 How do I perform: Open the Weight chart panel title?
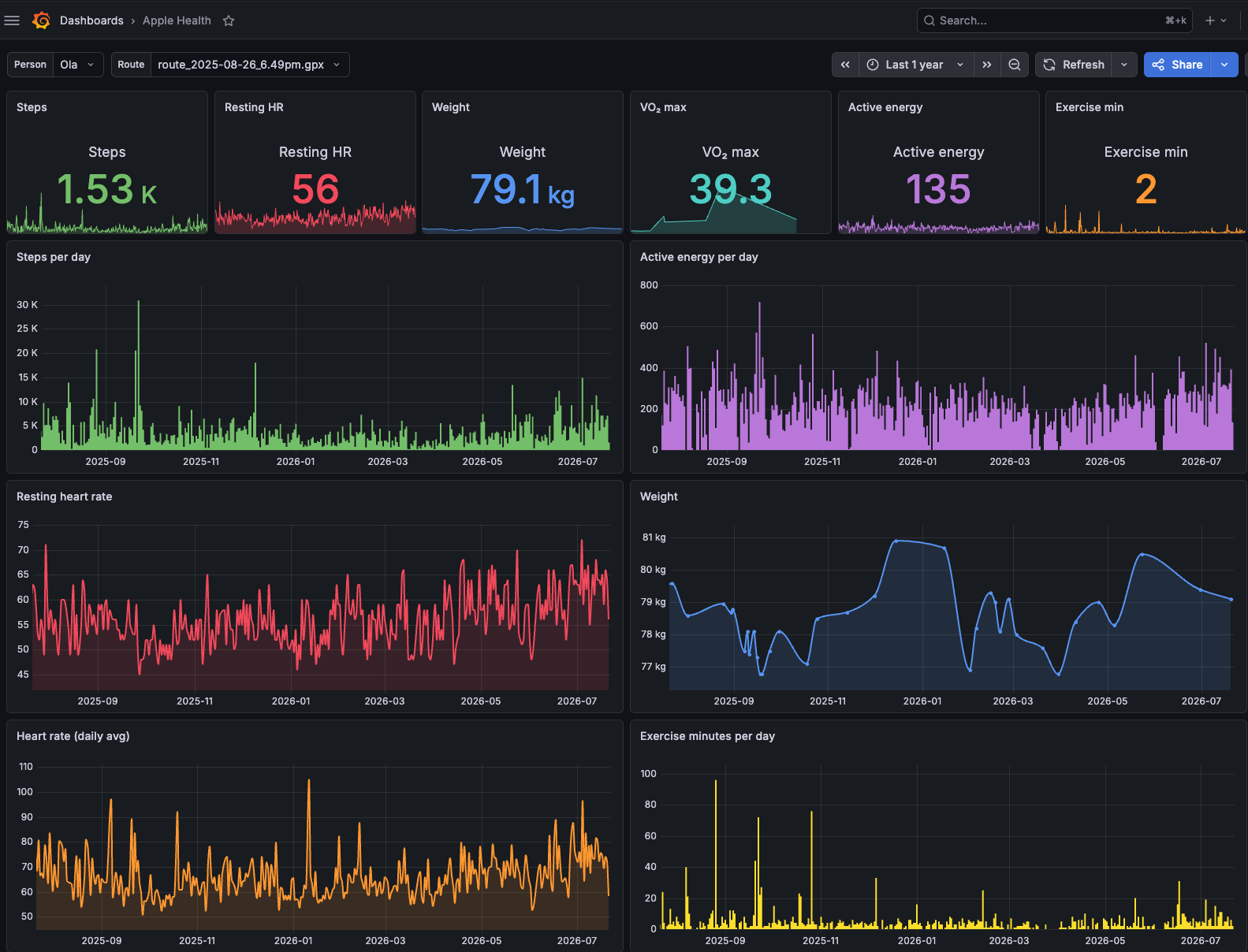point(659,496)
